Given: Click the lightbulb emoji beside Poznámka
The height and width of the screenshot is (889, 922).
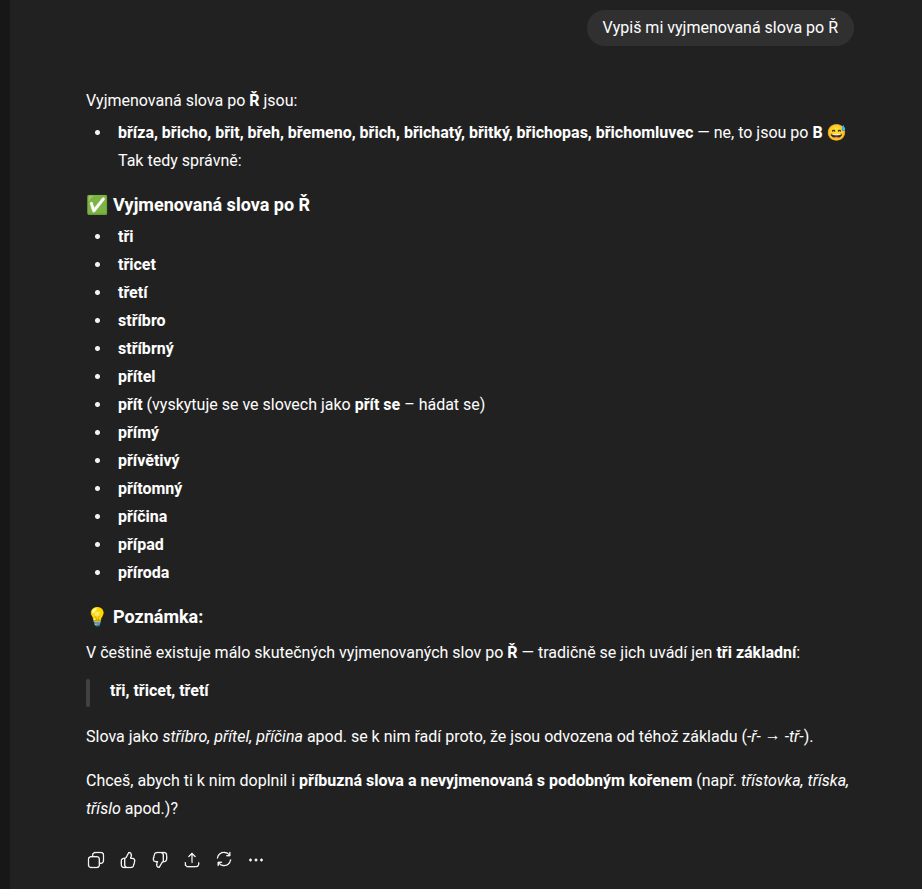Looking at the screenshot, I should (97, 617).
